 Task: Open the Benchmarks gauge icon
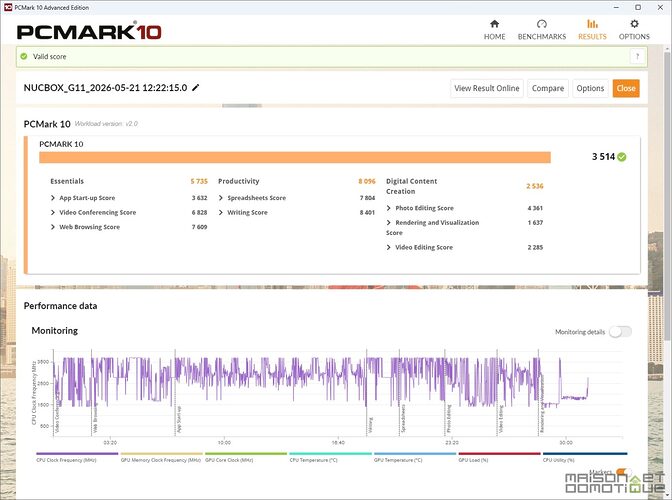click(542, 24)
